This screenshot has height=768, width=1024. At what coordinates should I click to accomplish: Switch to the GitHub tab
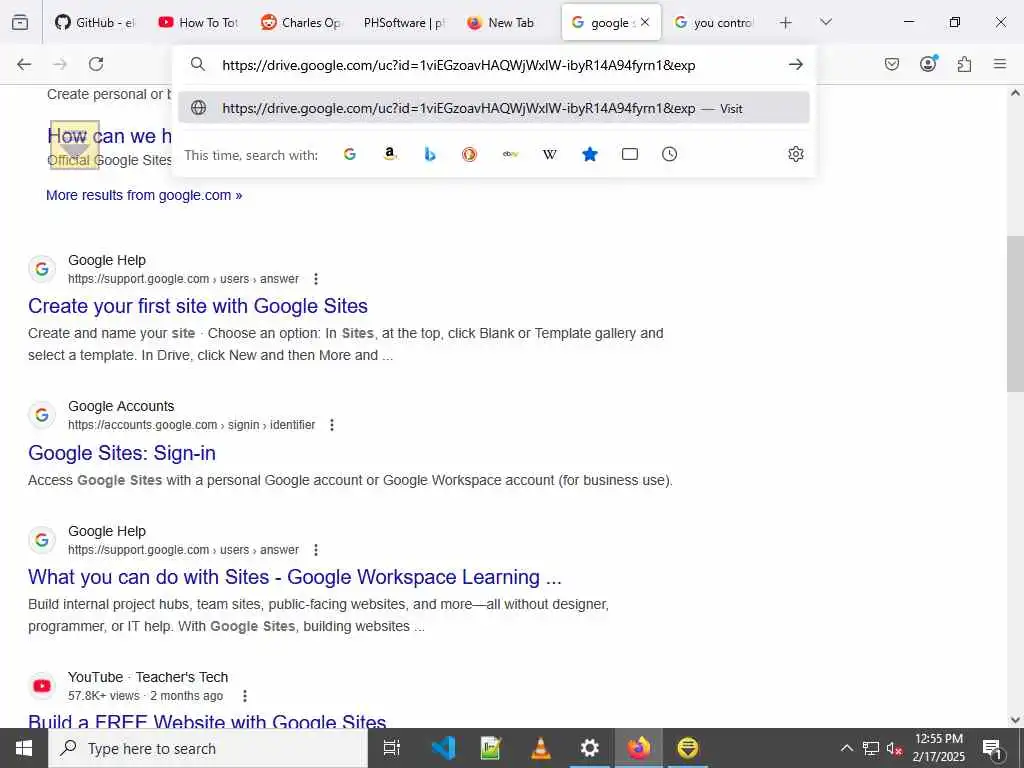[95, 22]
